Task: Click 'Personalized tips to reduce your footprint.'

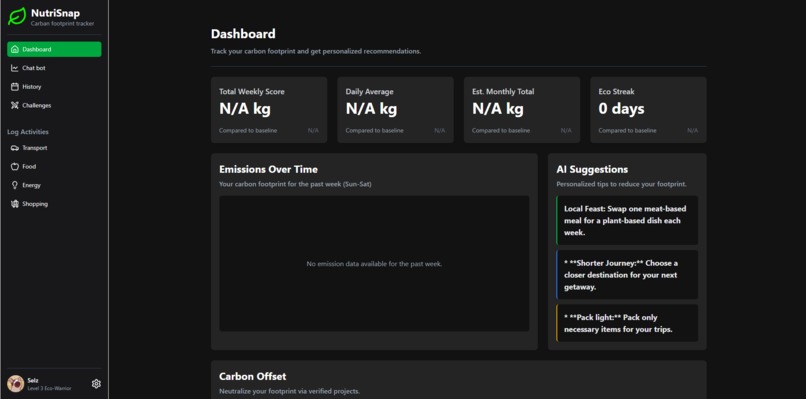Action: tap(621, 184)
